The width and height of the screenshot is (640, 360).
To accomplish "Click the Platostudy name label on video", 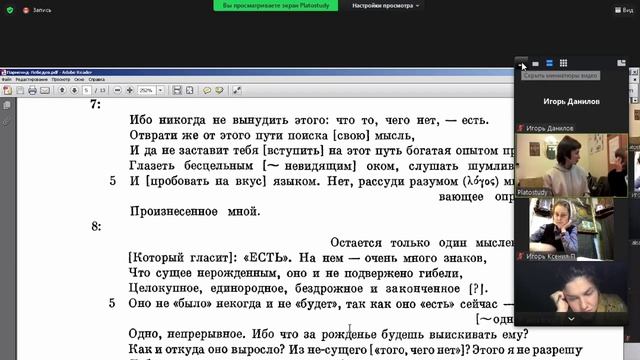I will click(532, 192).
